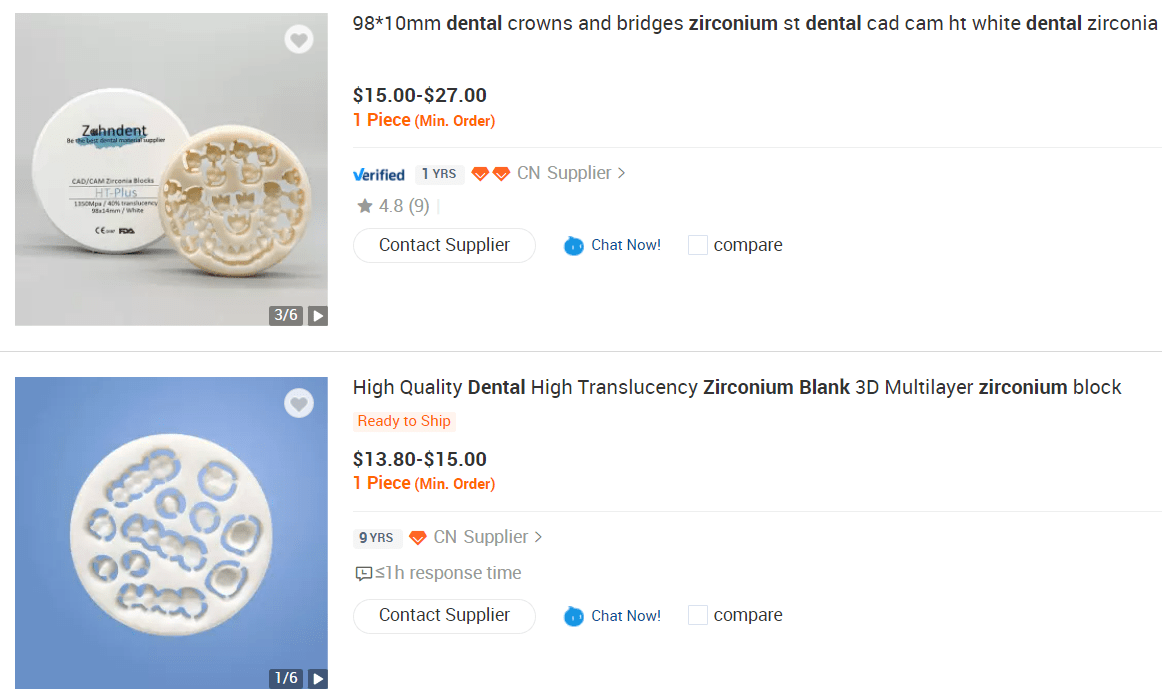The height and width of the screenshot is (696, 1162).
Task: Open the Zahndent product thumbnail image
Action: pos(171,169)
